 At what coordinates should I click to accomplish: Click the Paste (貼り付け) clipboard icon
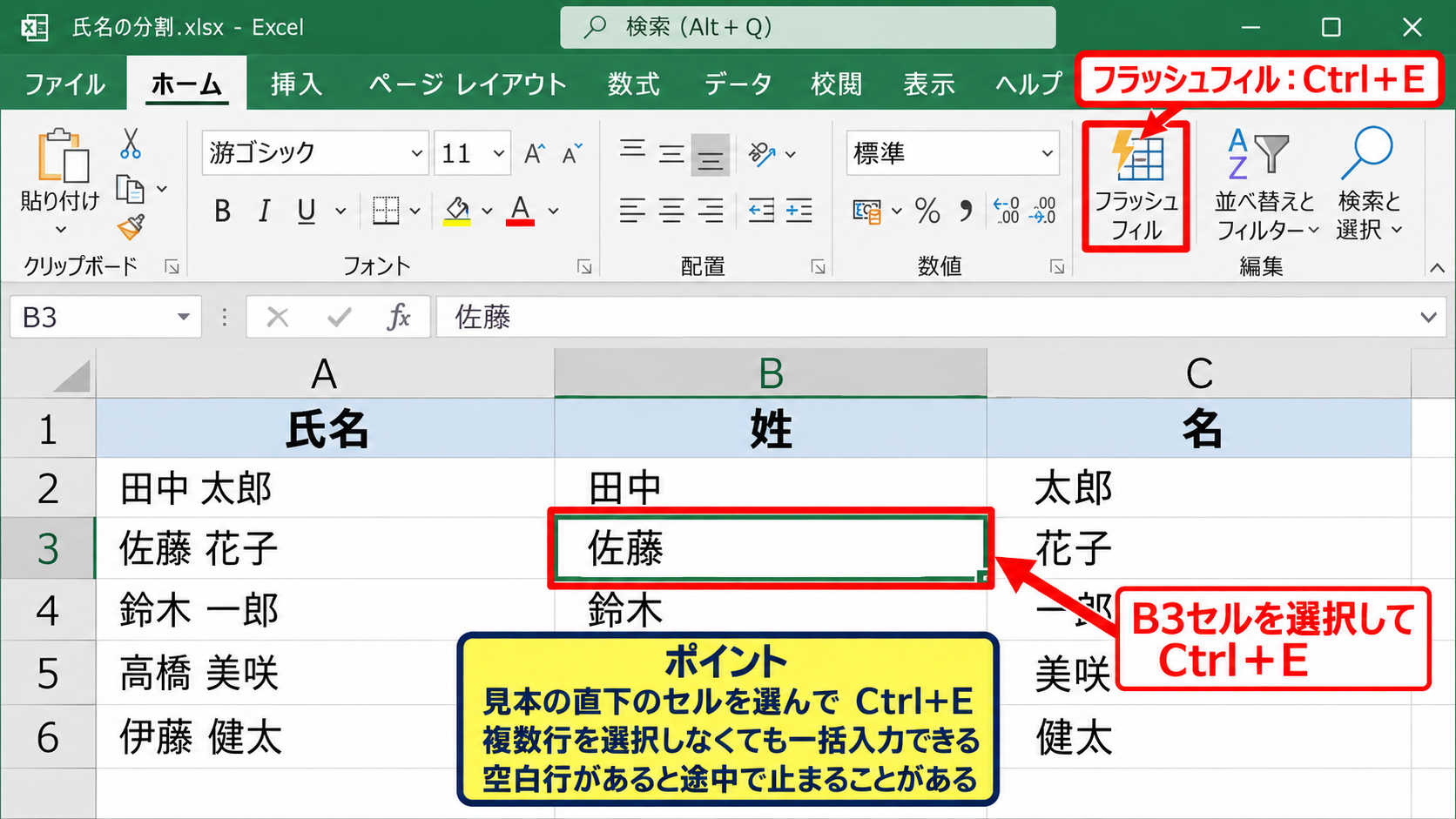62,156
